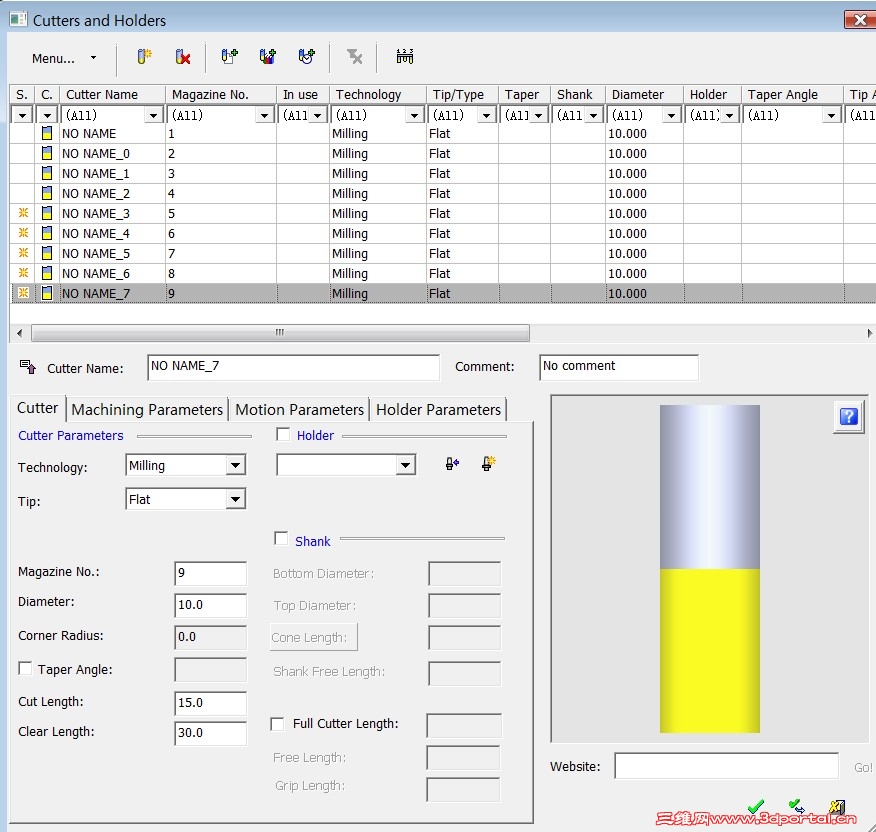876x832 pixels.
Task: Tick the Full Cutter Length checkbox
Action: point(277,724)
